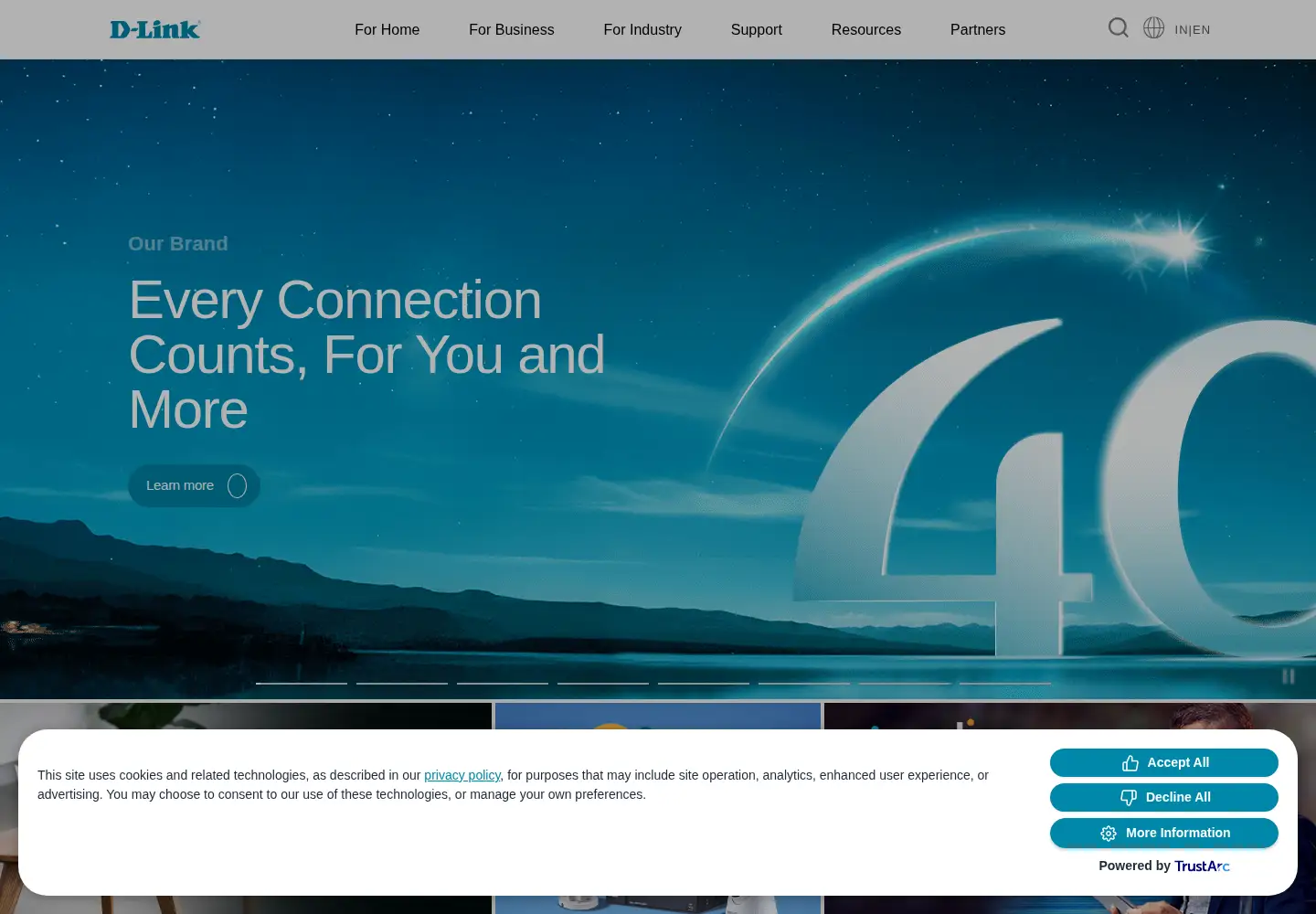Viewport: 1316px width, 914px height.
Task: Open the For Business menu
Action: [512, 29]
